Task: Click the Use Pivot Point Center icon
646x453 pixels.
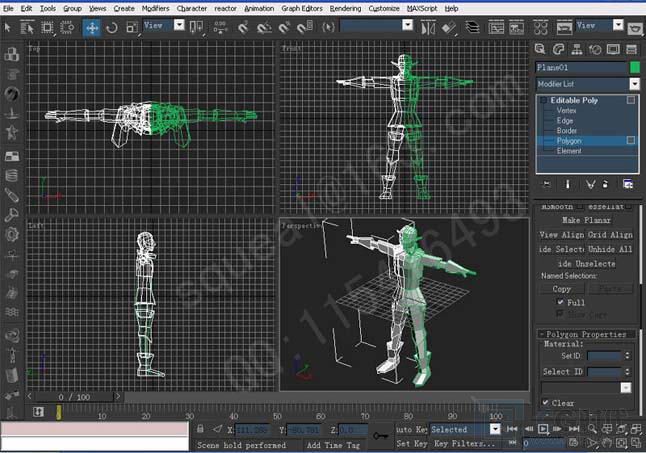Action: [x=196, y=28]
